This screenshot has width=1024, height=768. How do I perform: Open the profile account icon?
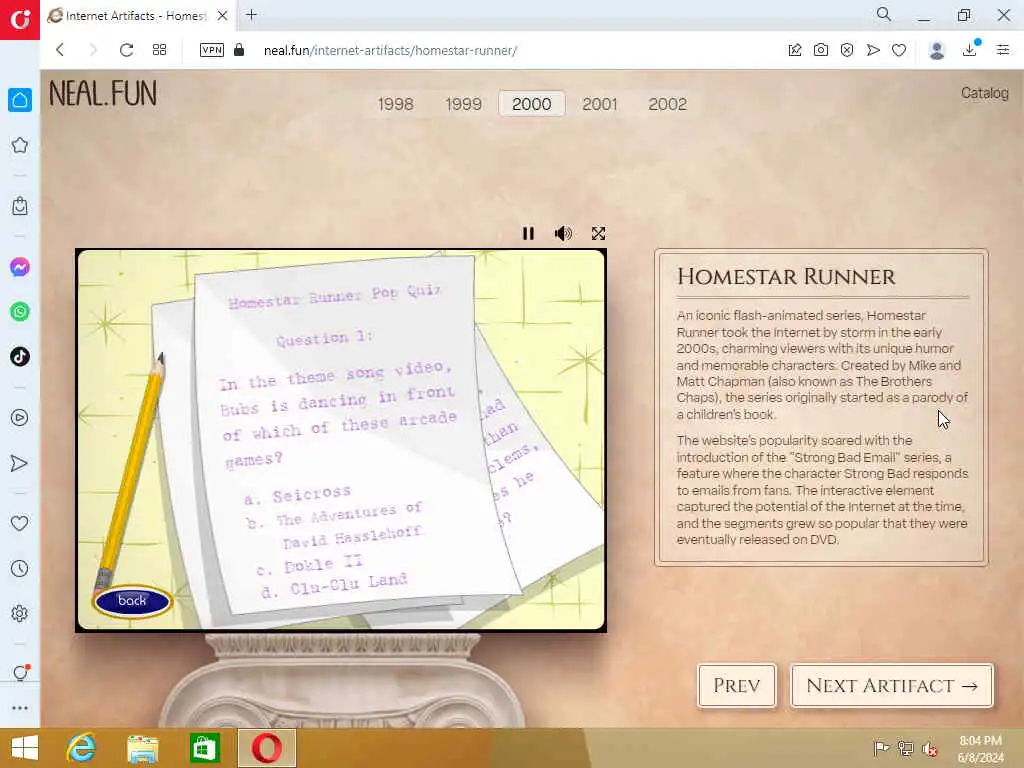[936, 50]
